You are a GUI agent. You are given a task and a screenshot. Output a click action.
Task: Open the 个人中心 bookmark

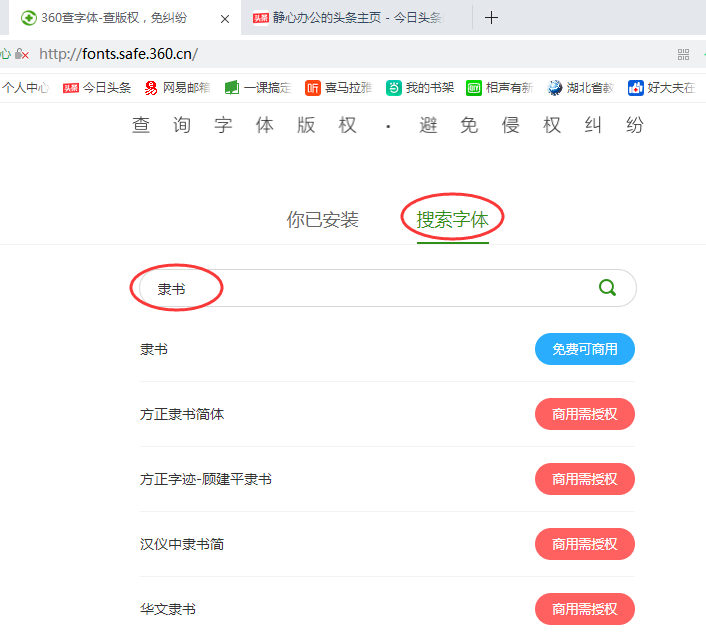tap(25, 88)
